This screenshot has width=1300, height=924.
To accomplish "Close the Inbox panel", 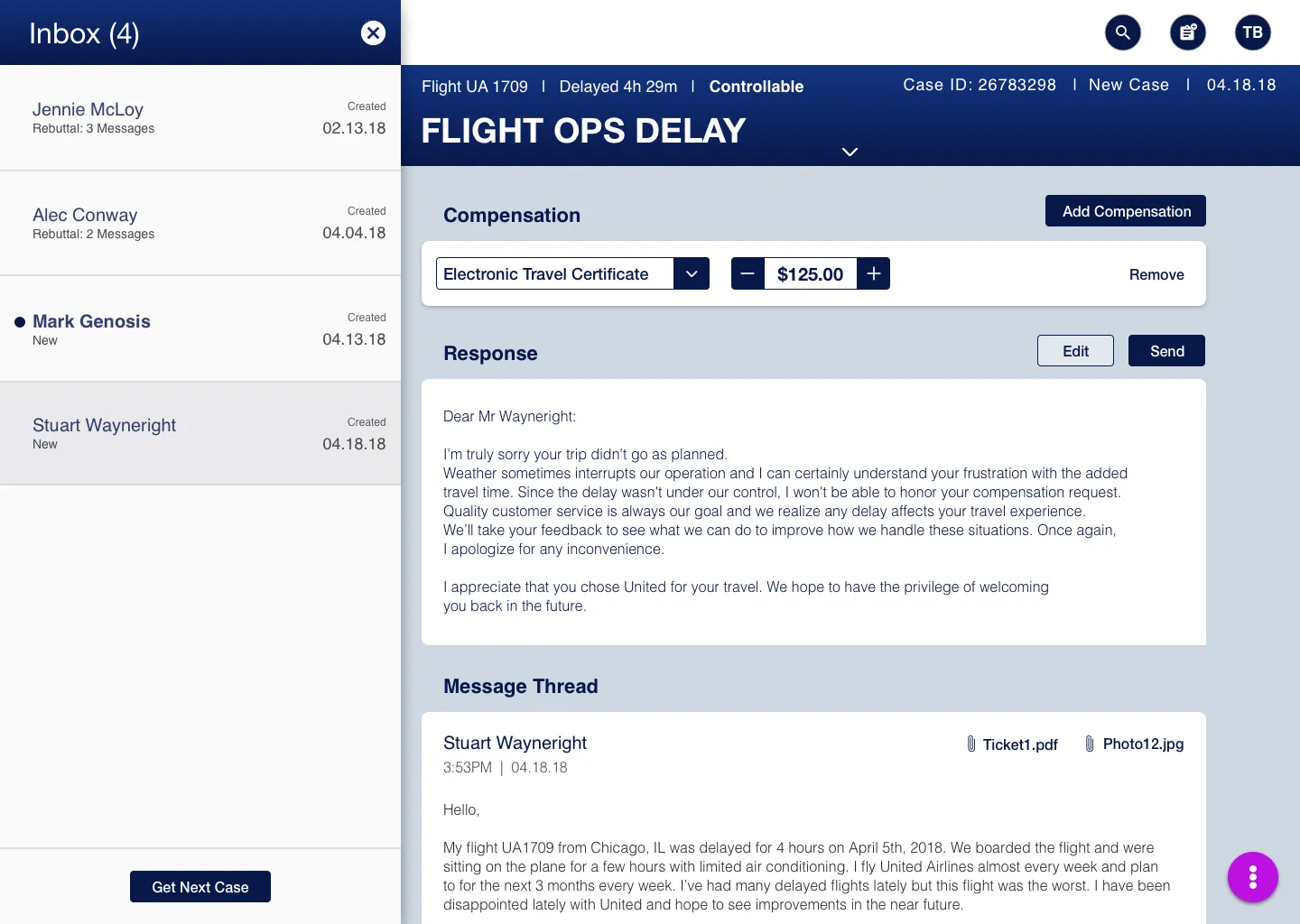I will pyautogui.click(x=373, y=32).
